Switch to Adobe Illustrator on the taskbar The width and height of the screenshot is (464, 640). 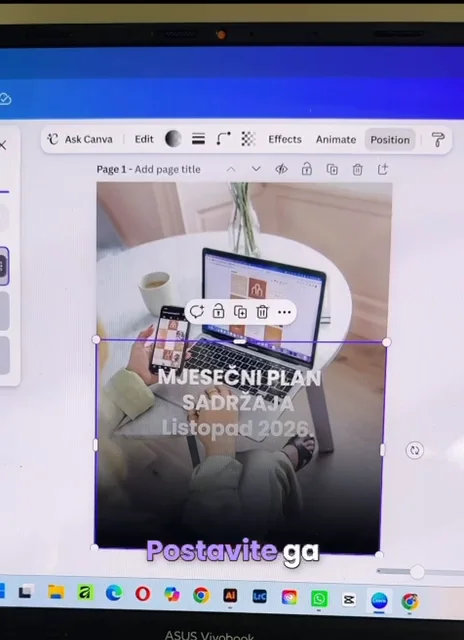coord(230,596)
